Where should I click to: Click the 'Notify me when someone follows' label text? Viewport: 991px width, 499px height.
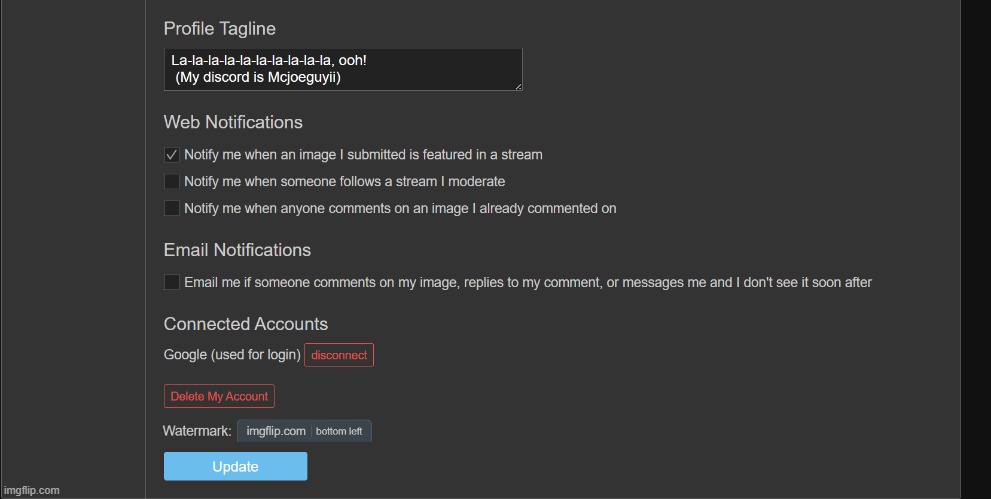(x=344, y=182)
